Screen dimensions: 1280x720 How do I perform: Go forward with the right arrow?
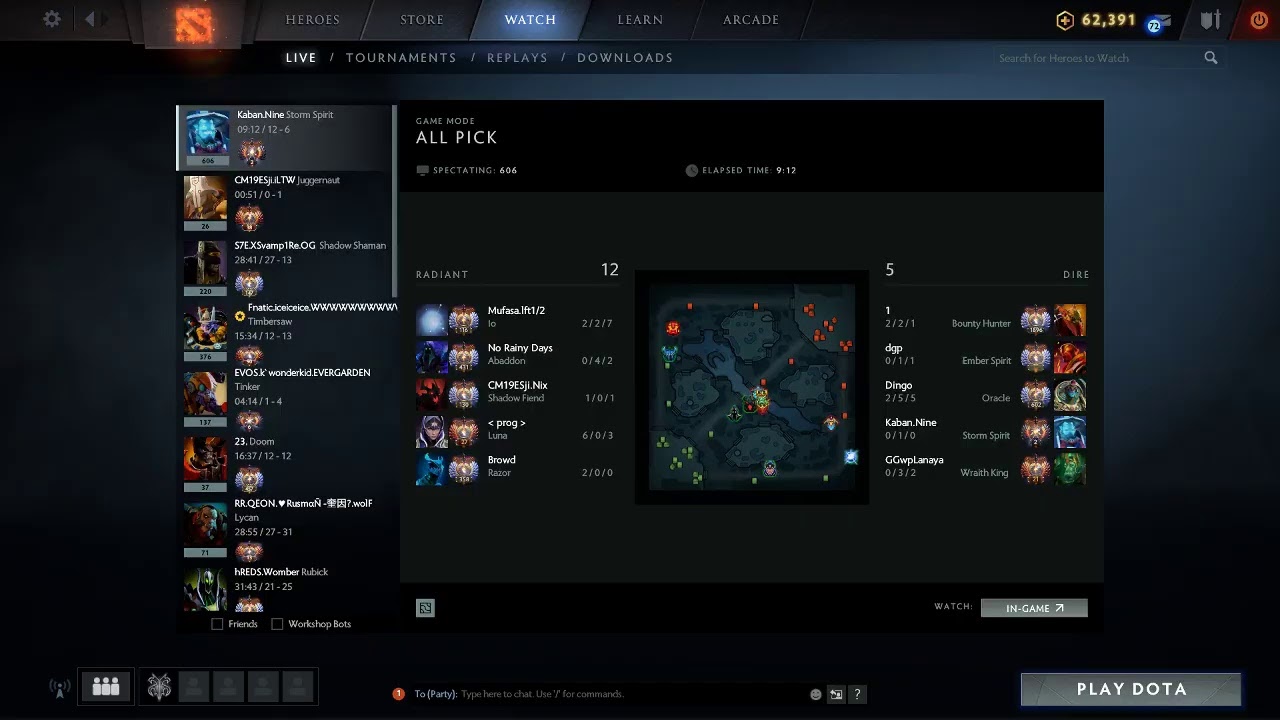tap(106, 19)
